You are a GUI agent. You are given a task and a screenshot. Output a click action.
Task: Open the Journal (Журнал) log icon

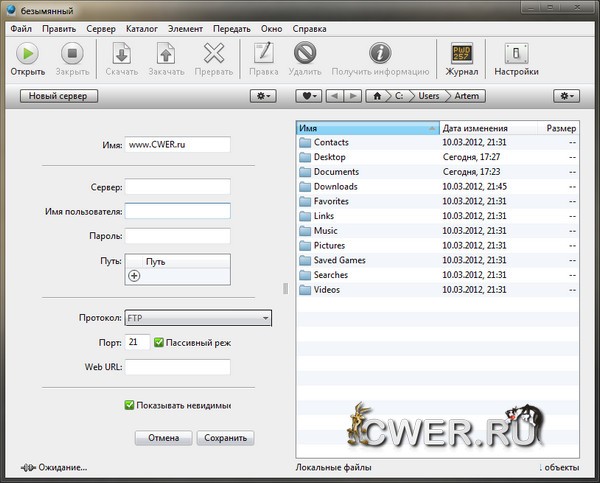click(461, 53)
